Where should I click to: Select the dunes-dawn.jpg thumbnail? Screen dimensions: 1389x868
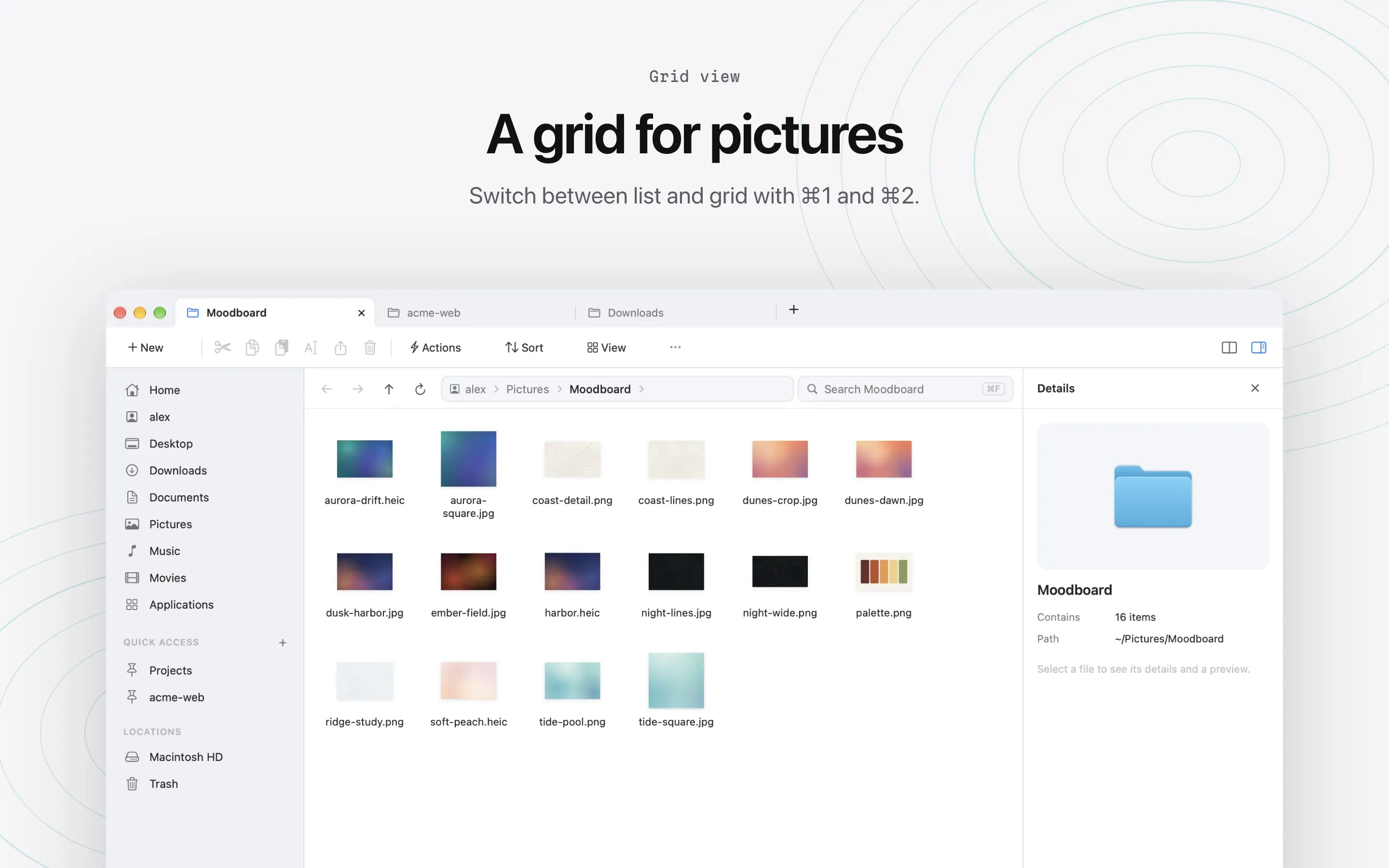[884, 459]
